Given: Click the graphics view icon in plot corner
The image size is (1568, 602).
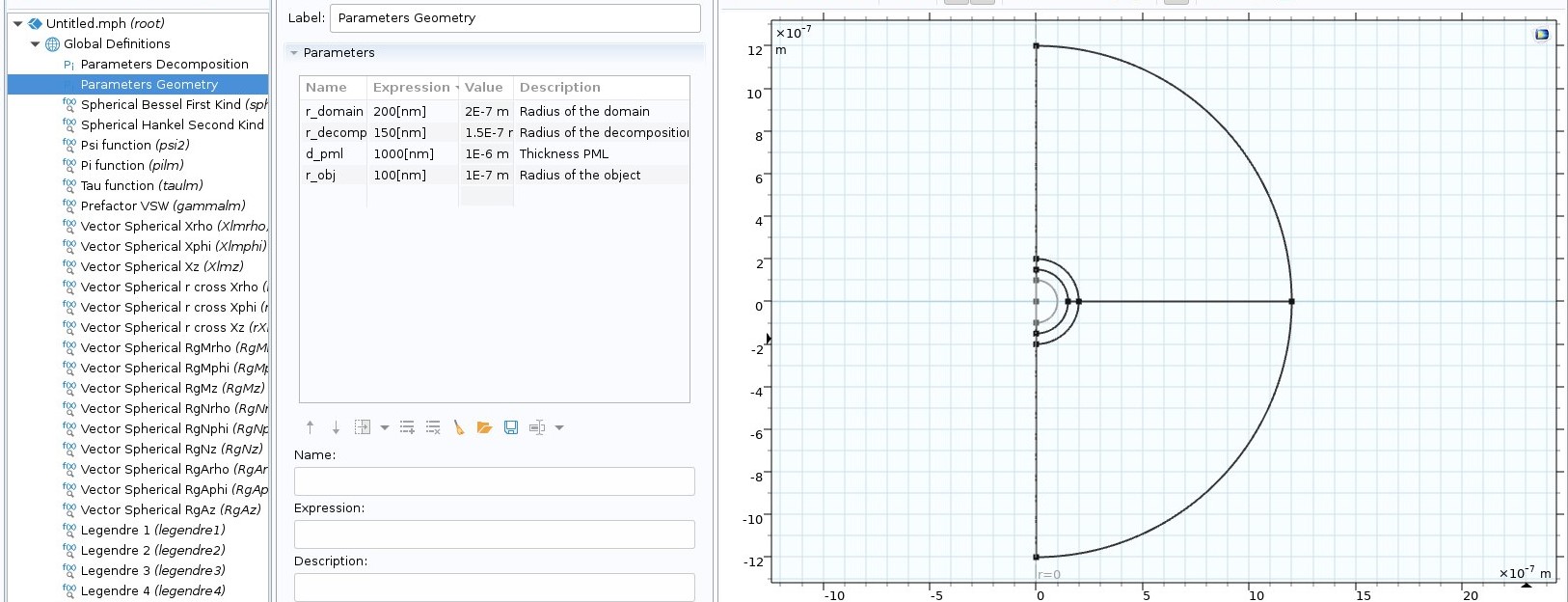Looking at the screenshot, I should [x=1541, y=35].
